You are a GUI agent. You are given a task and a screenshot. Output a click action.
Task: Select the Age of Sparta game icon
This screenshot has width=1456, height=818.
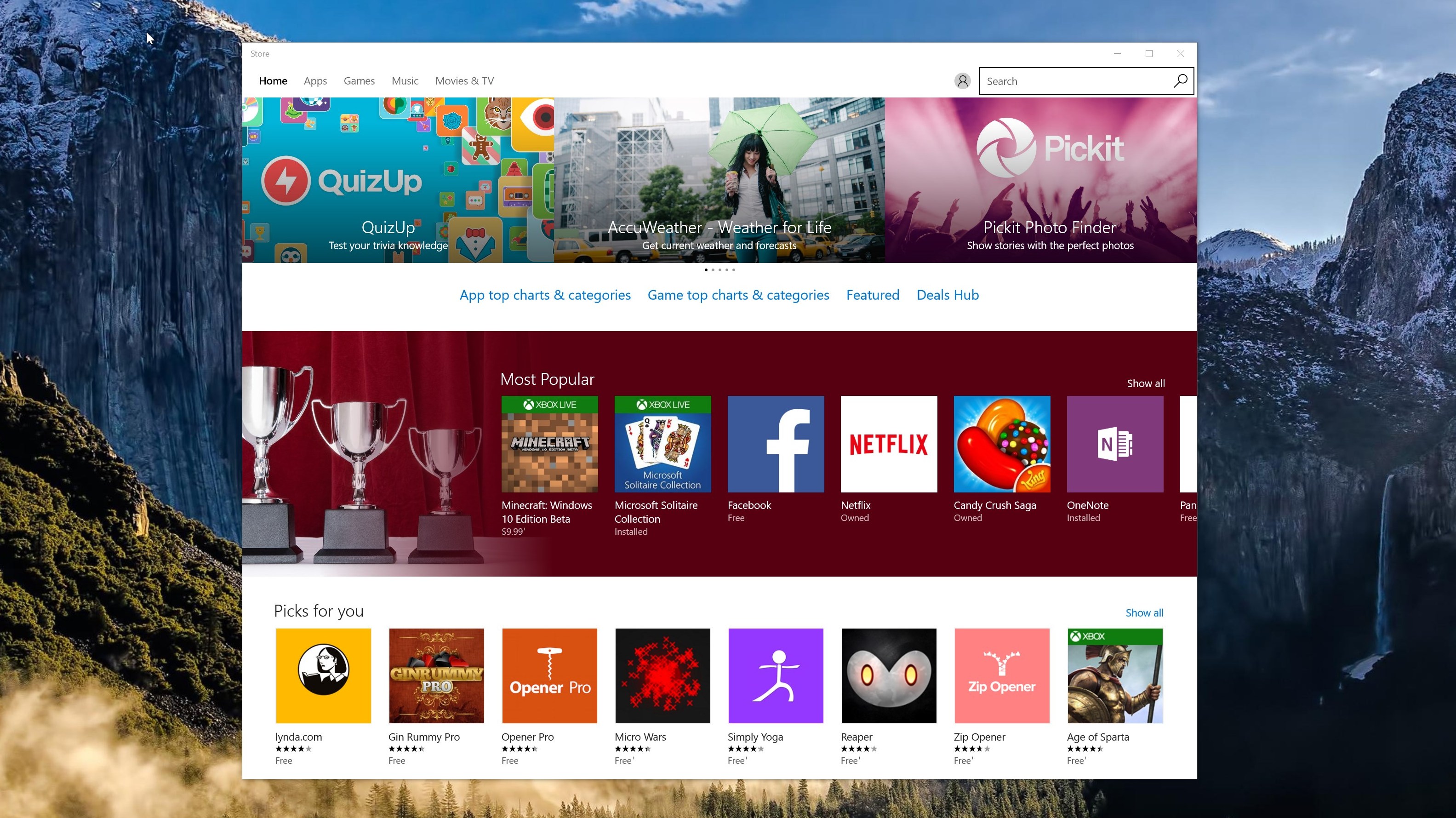click(x=1115, y=675)
